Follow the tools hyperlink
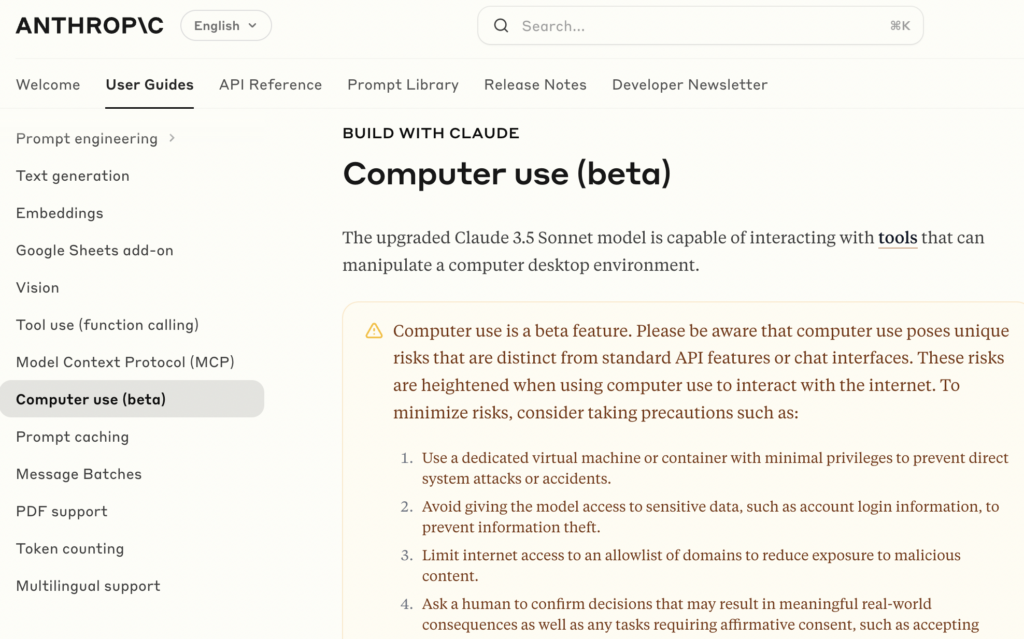This screenshot has height=639, width=1024. pos(897,238)
